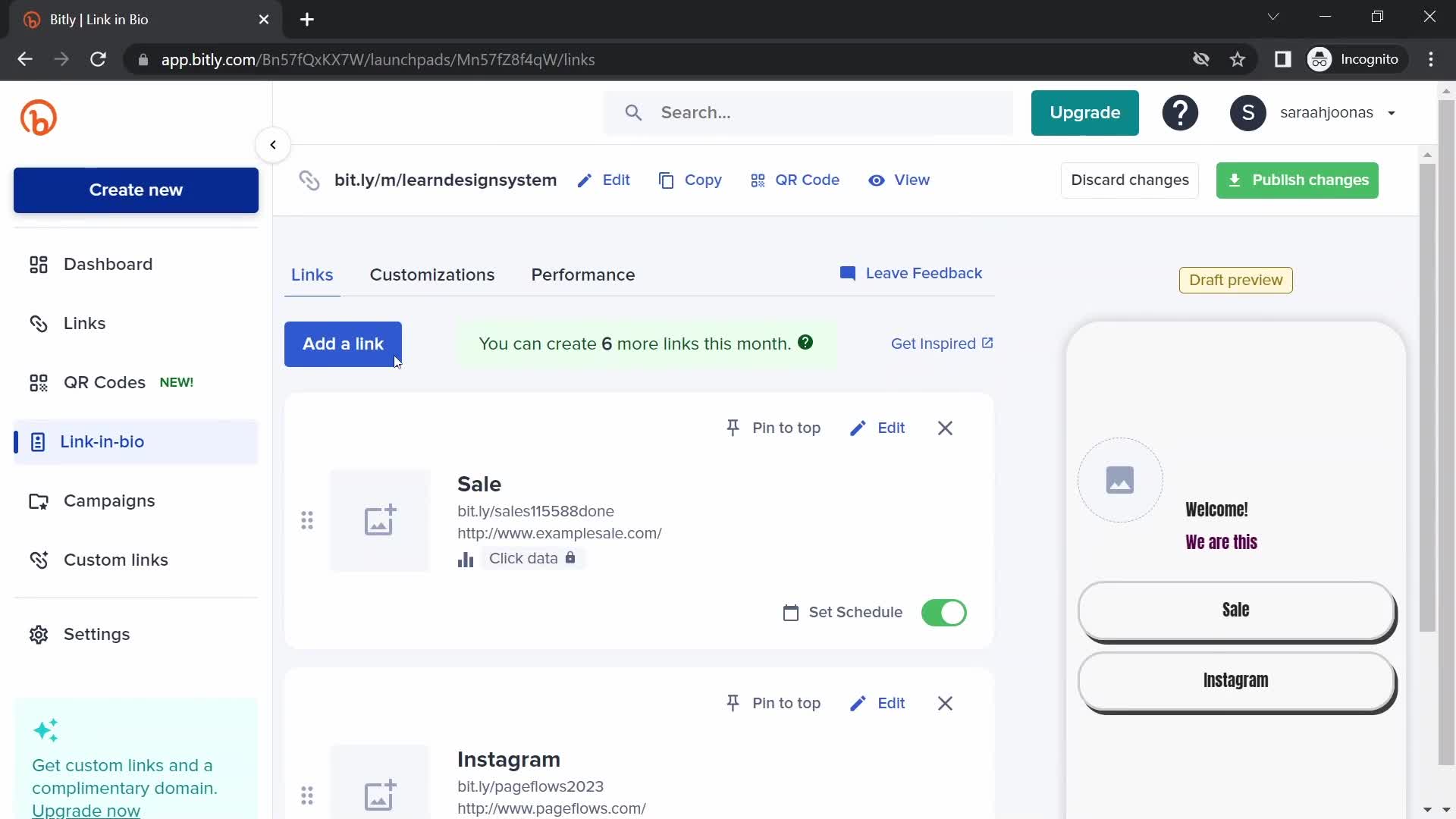Click the drag handle on Instagram card
Viewport: 1456px width, 819px height.
[x=307, y=795]
